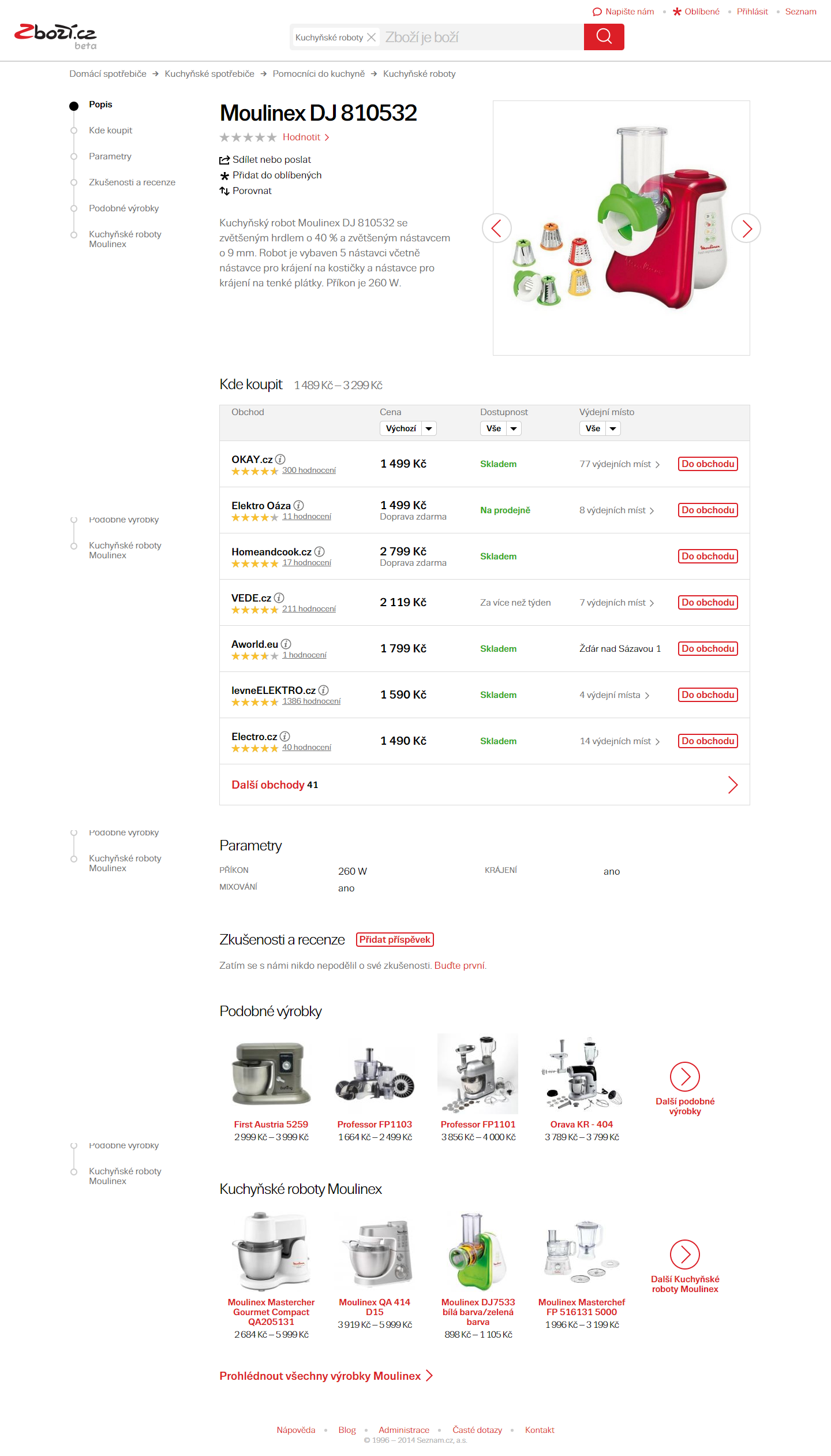831x1456 pixels.
Task: Click Do obchodu button for Homeandcook.cz
Action: pos(708,557)
